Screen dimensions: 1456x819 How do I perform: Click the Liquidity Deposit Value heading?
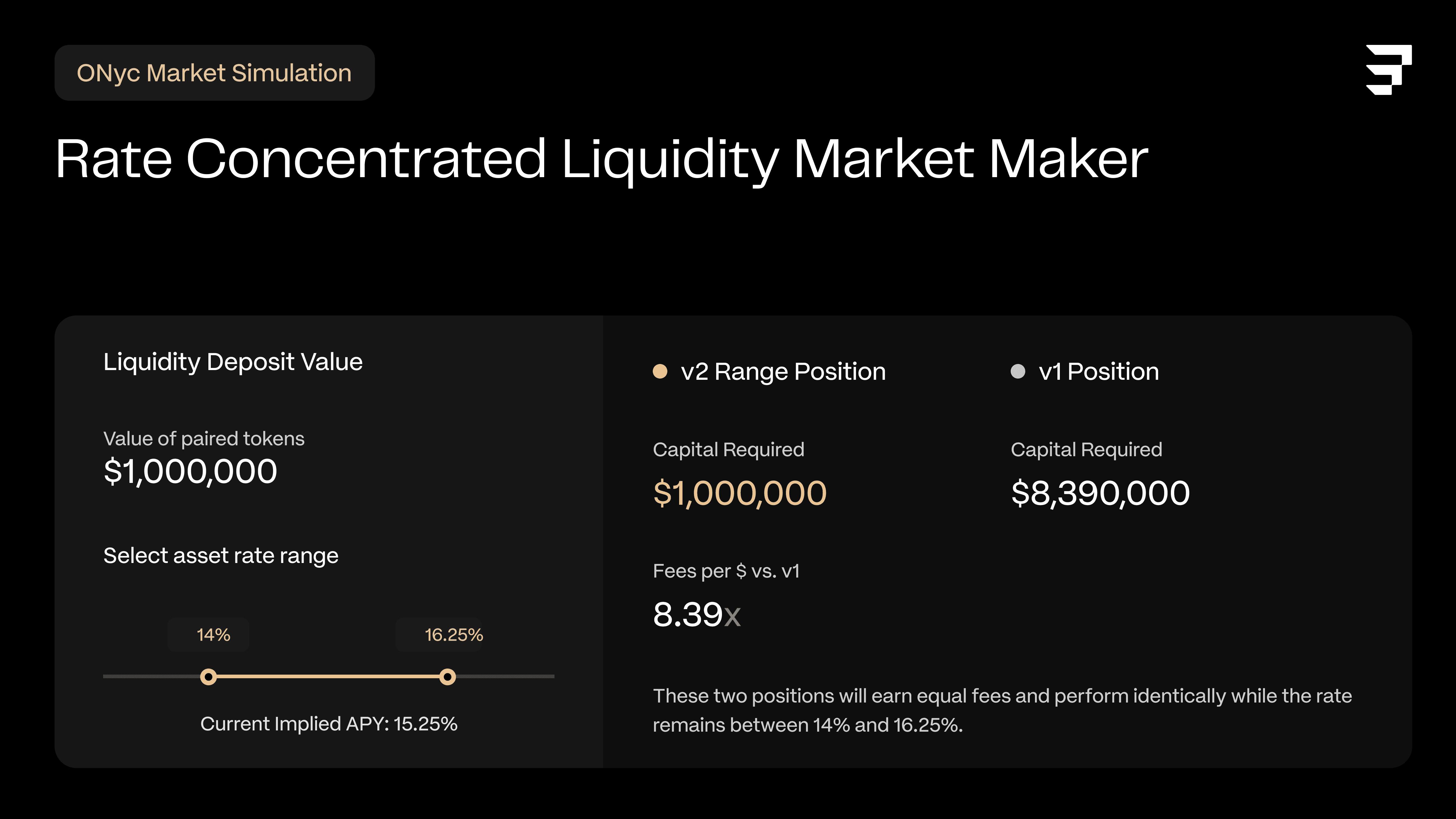pos(233,362)
